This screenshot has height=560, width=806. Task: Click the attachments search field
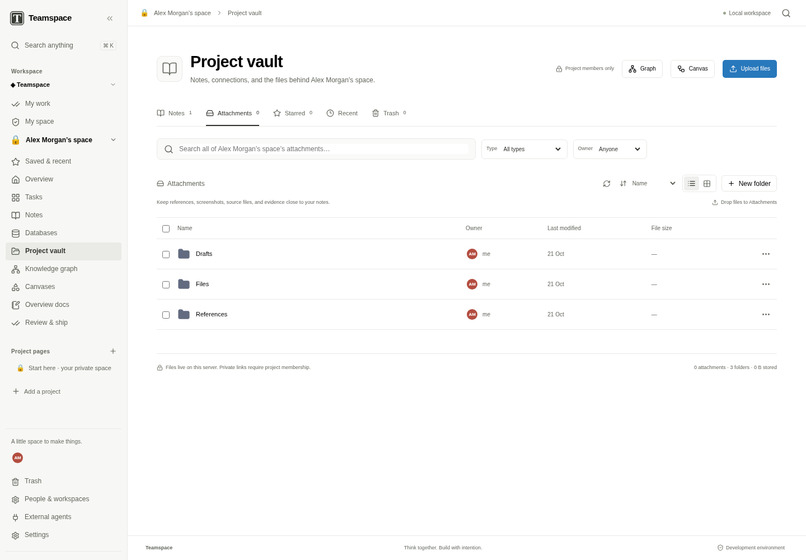[316, 149]
